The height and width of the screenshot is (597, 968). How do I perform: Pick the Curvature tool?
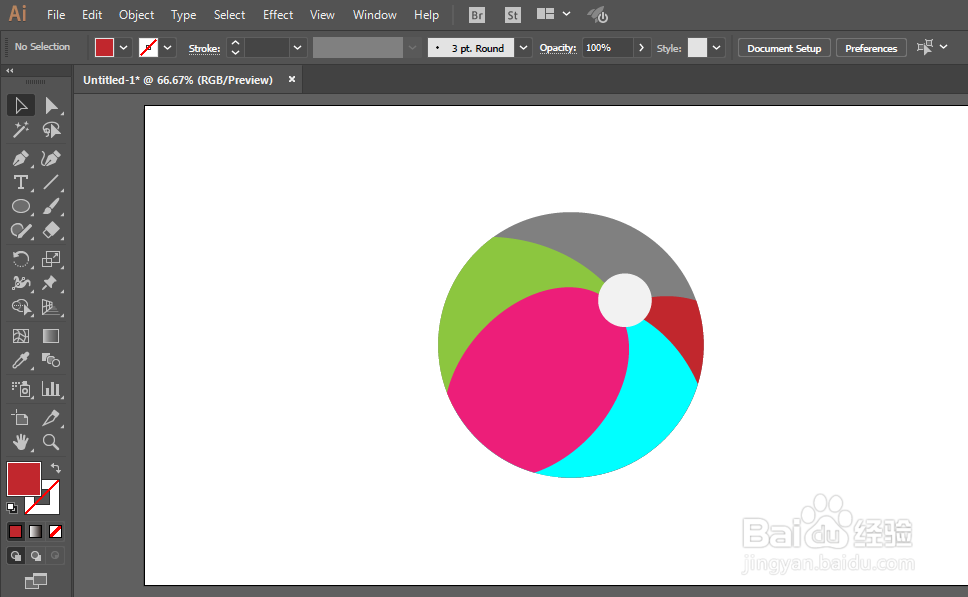pos(51,159)
